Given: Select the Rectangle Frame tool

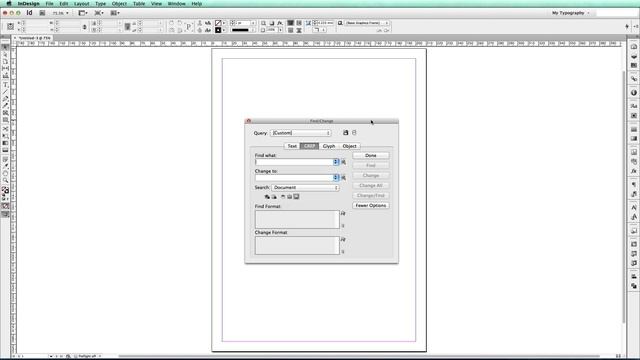Looking at the screenshot, I should tap(5, 113).
